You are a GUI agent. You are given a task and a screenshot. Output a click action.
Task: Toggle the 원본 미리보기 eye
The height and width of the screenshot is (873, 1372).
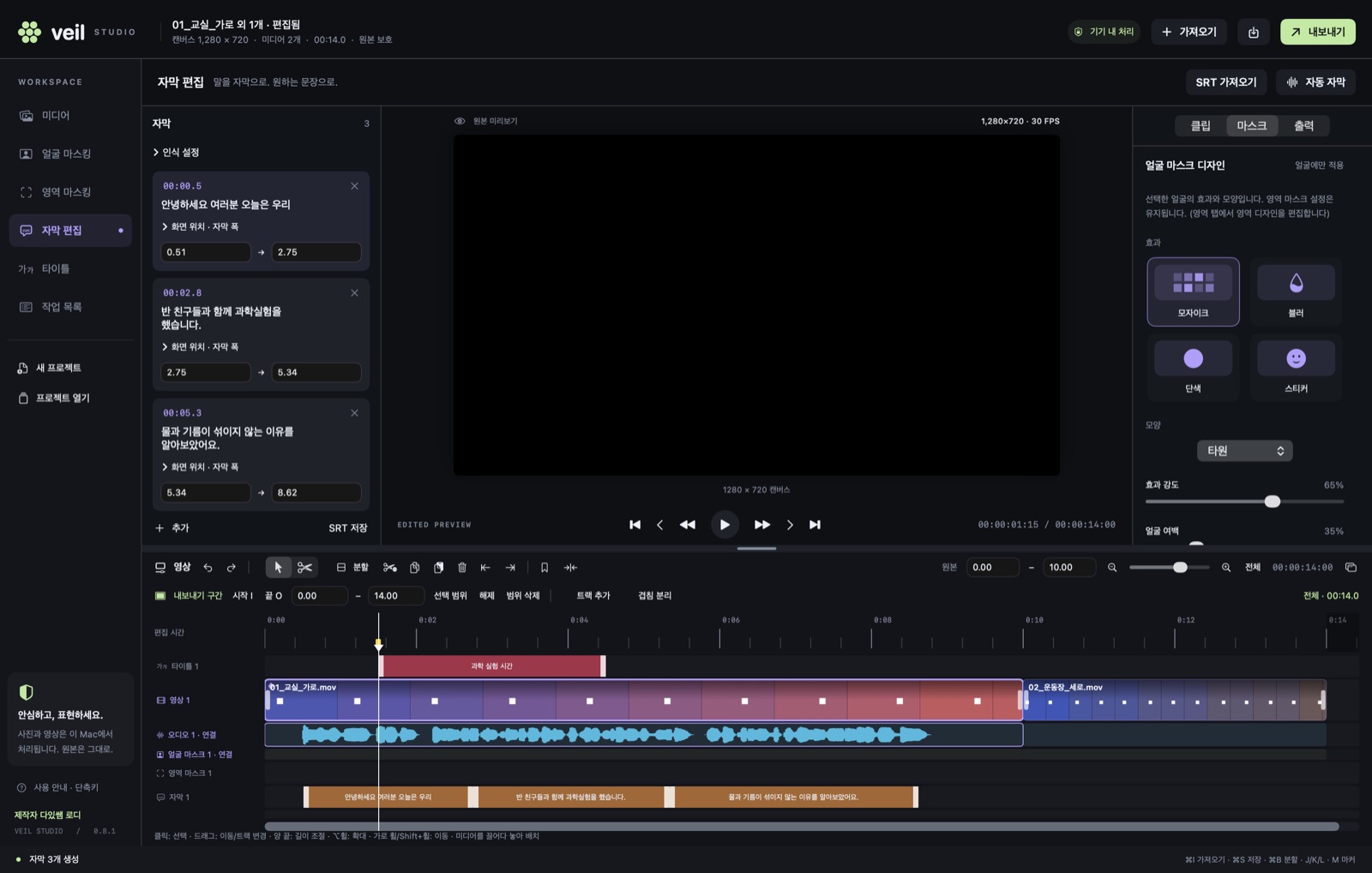(460, 122)
